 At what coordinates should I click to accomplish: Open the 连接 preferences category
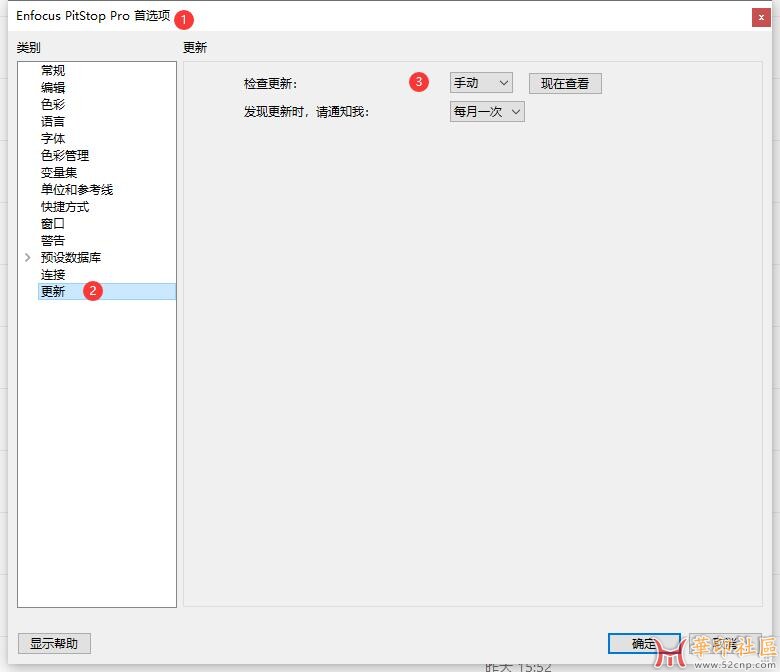[53, 275]
